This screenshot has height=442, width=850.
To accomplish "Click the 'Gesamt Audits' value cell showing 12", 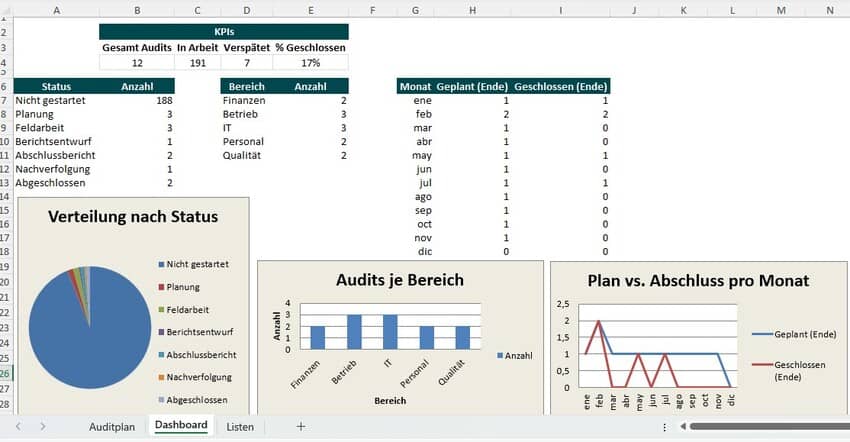I will pos(137,62).
